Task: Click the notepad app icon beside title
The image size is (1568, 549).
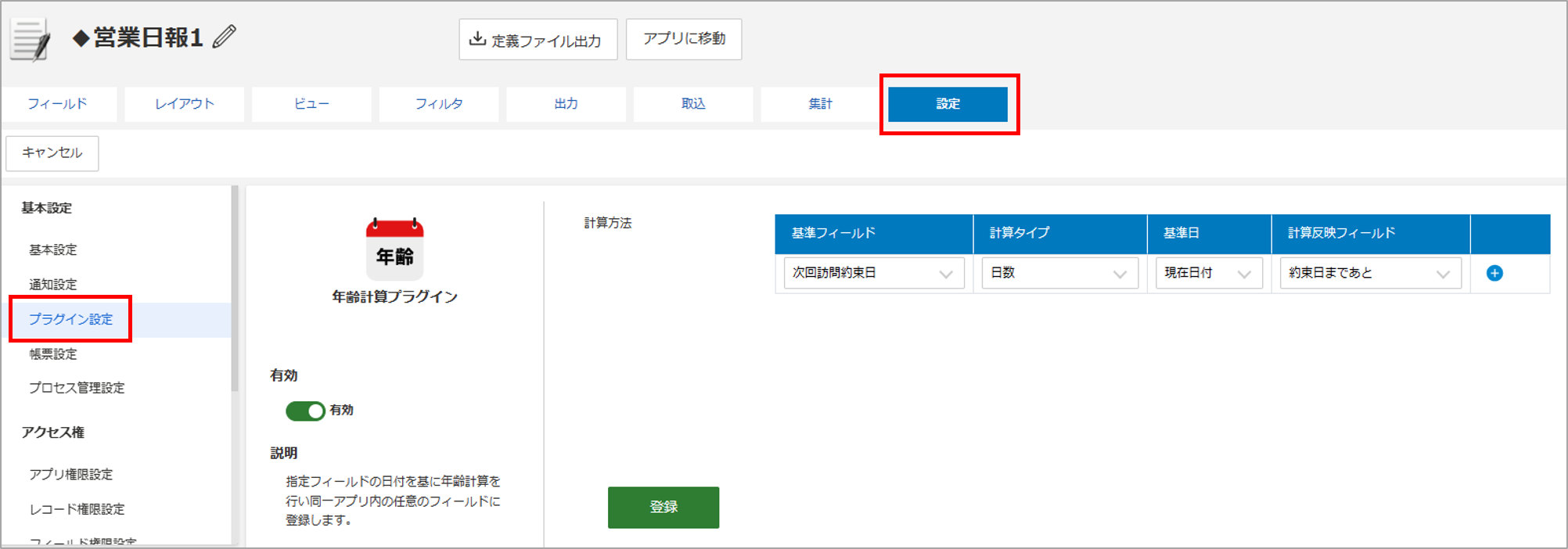Action: [x=31, y=40]
